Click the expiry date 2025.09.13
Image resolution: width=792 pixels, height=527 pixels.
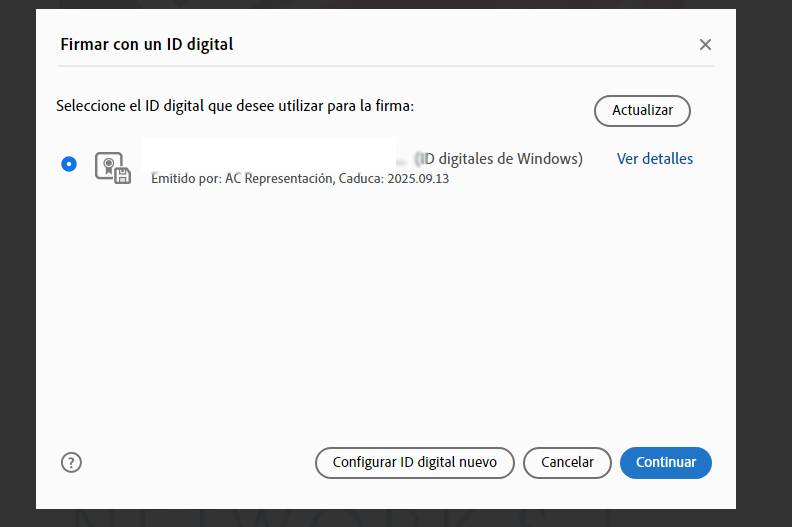coord(417,179)
